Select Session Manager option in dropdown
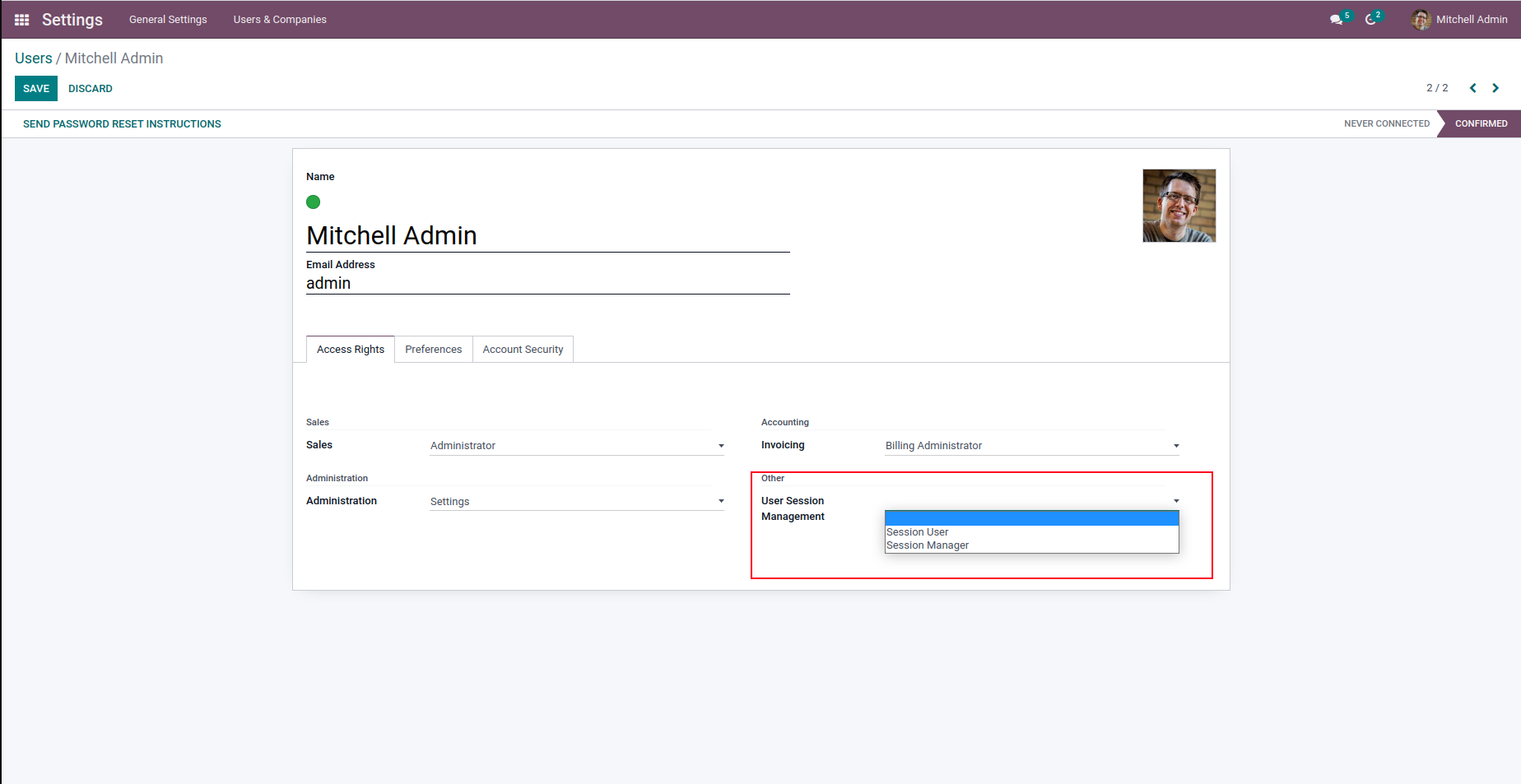Image resolution: width=1521 pixels, height=784 pixels. pyautogui.click(x=928, y=545)
